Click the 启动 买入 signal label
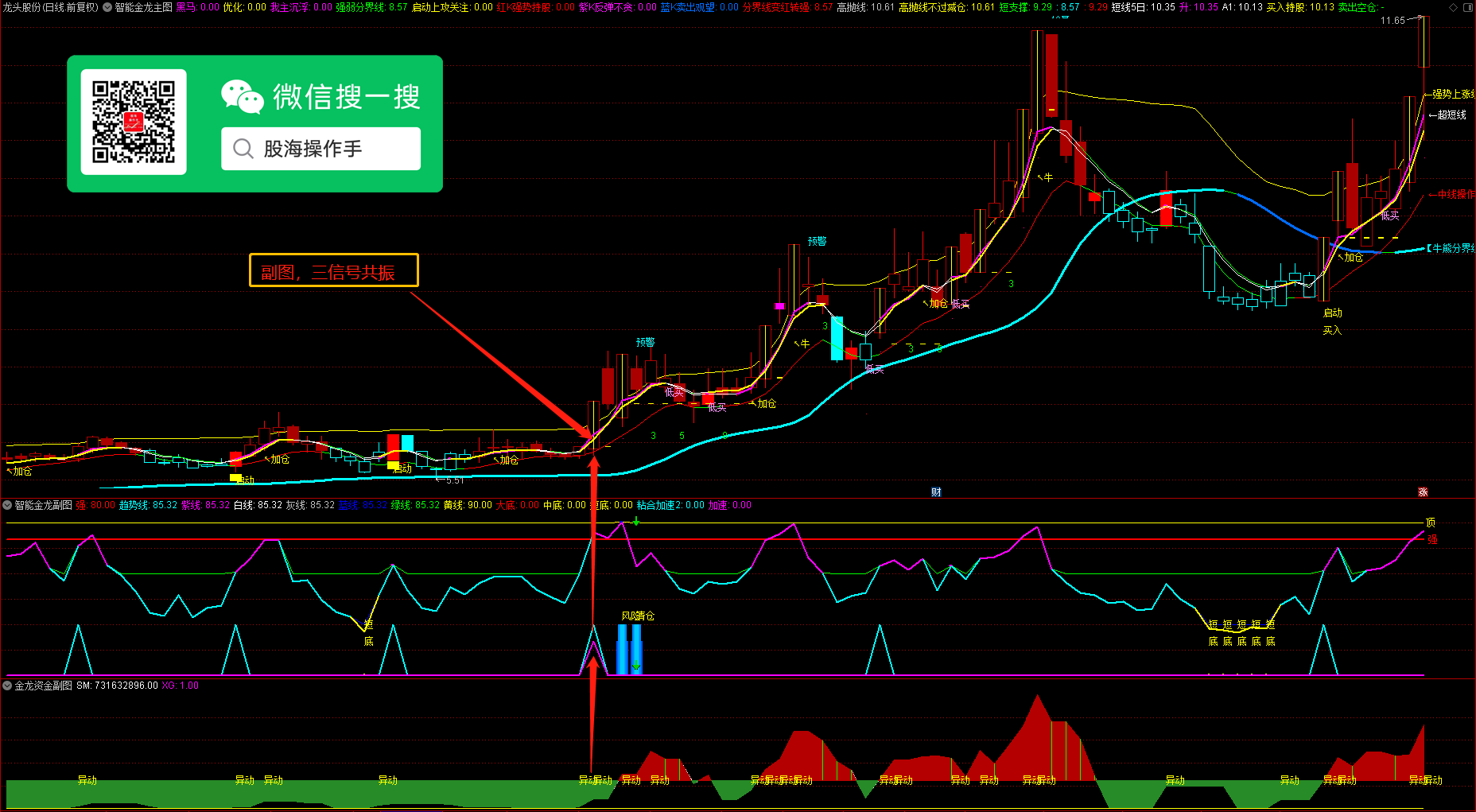The width and height of the screenshot is (1476, 812). click(1332, 321)
